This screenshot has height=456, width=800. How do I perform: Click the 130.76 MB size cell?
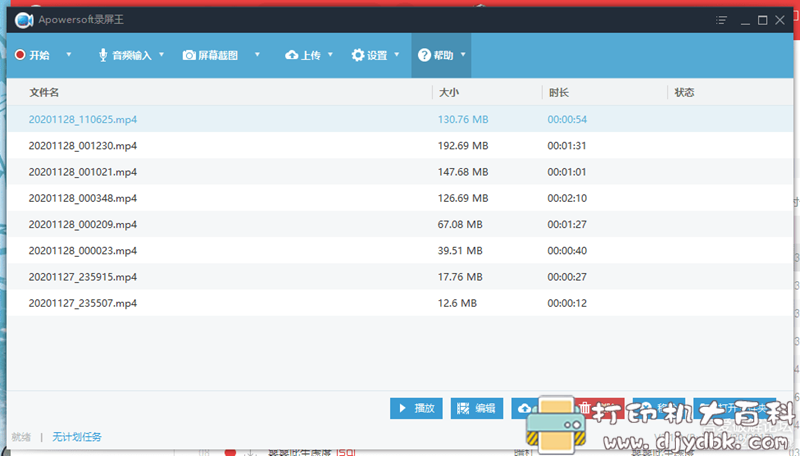463,119
